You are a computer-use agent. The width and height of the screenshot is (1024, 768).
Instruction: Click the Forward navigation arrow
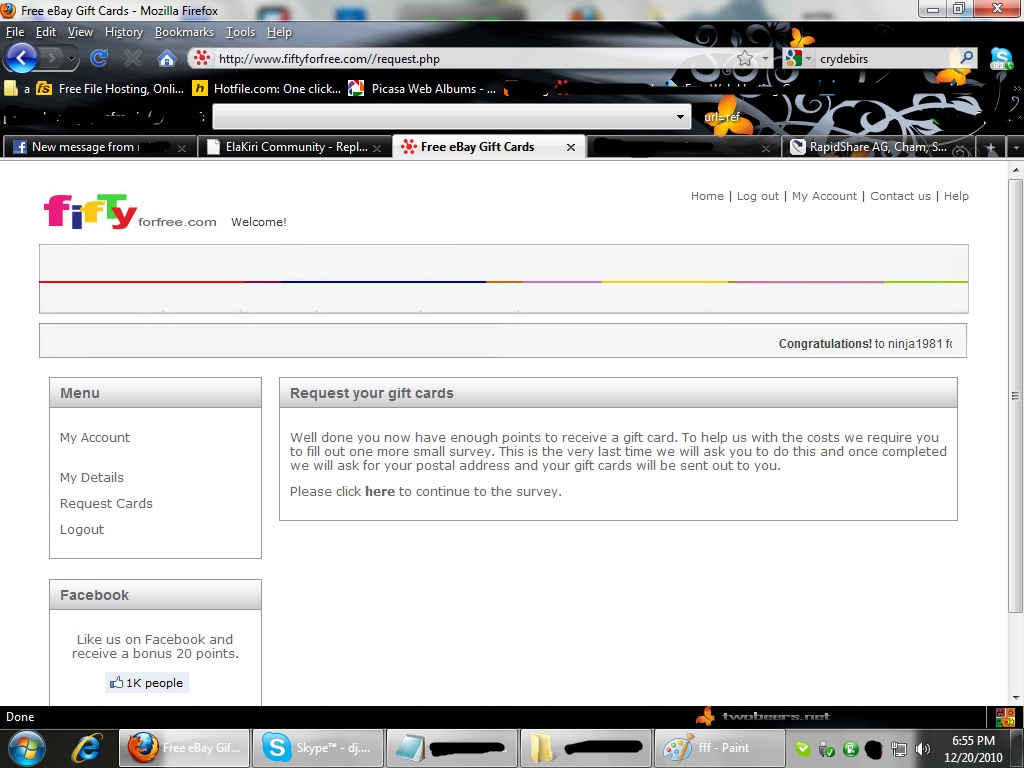[x=52, y=59]
